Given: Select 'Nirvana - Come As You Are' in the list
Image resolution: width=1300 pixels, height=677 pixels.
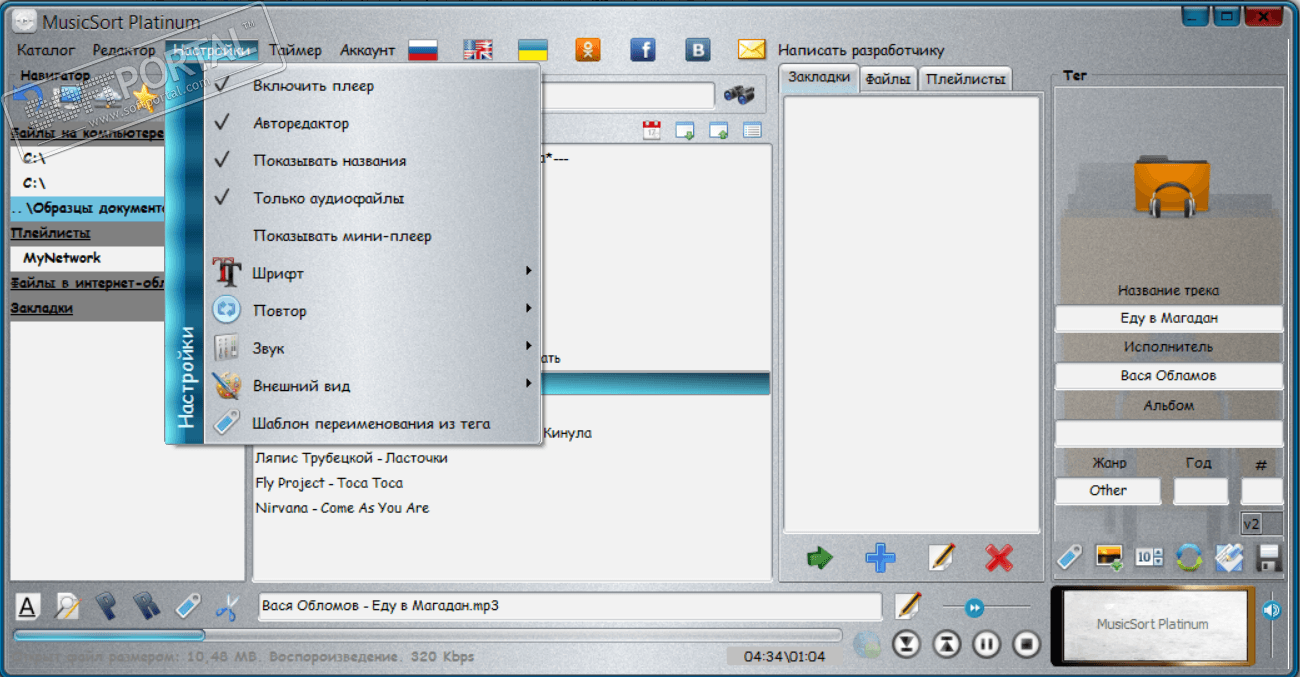Looking at the screenshot, I should 342,508.
